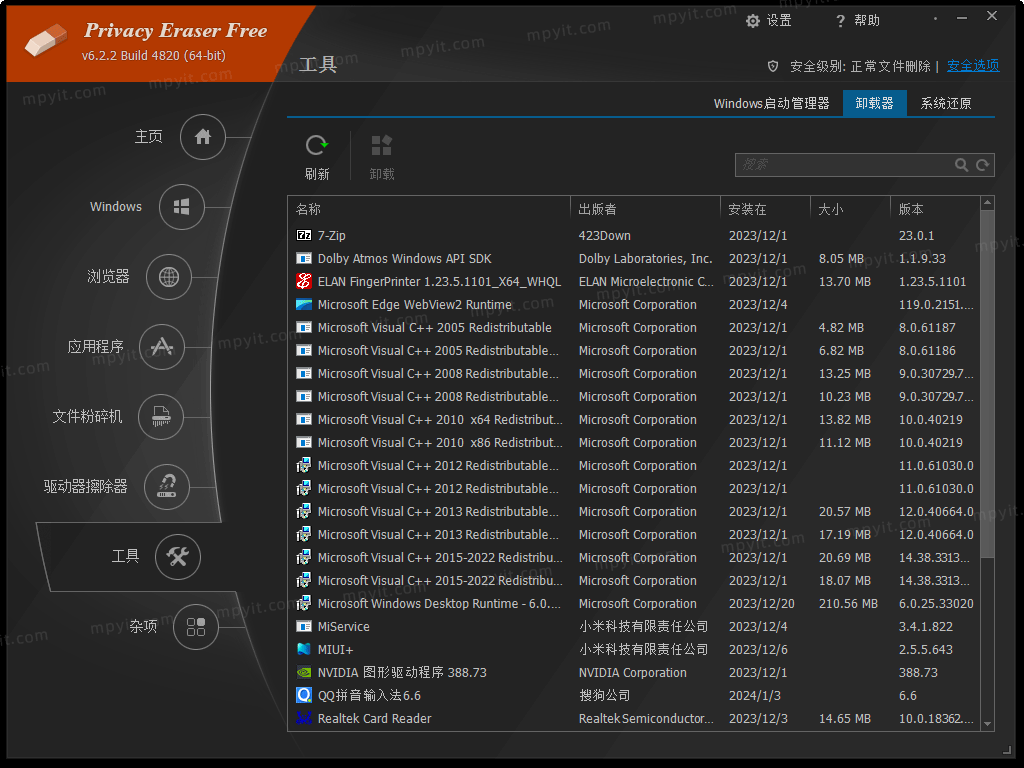Screen dimensions: 1024x768
Task: Open the 驱动器擦除器 drive wiper icon
Action: coord(167,487)
